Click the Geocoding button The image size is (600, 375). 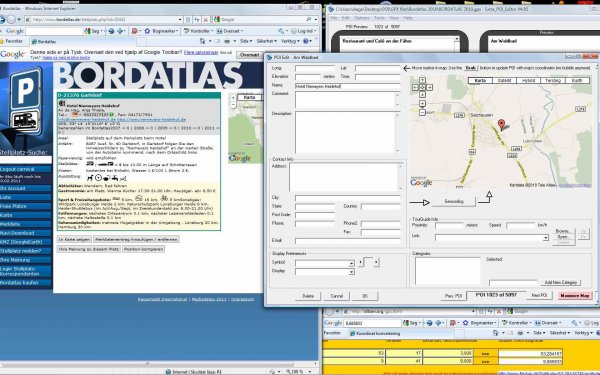tap(454, 201)
